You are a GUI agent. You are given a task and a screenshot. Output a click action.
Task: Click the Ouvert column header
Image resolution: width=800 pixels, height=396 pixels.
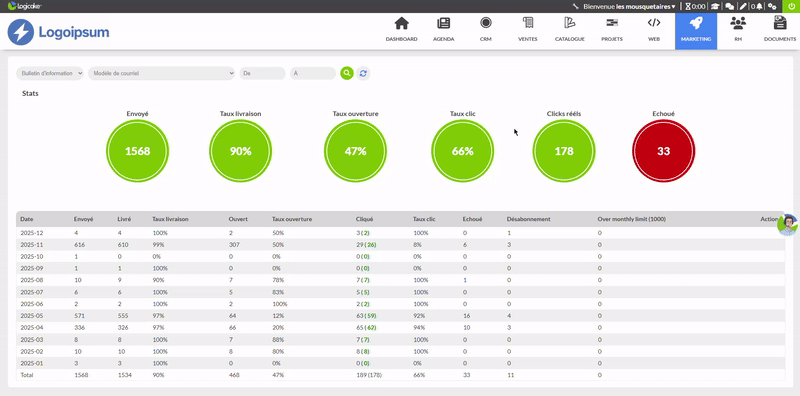[238, 219]
